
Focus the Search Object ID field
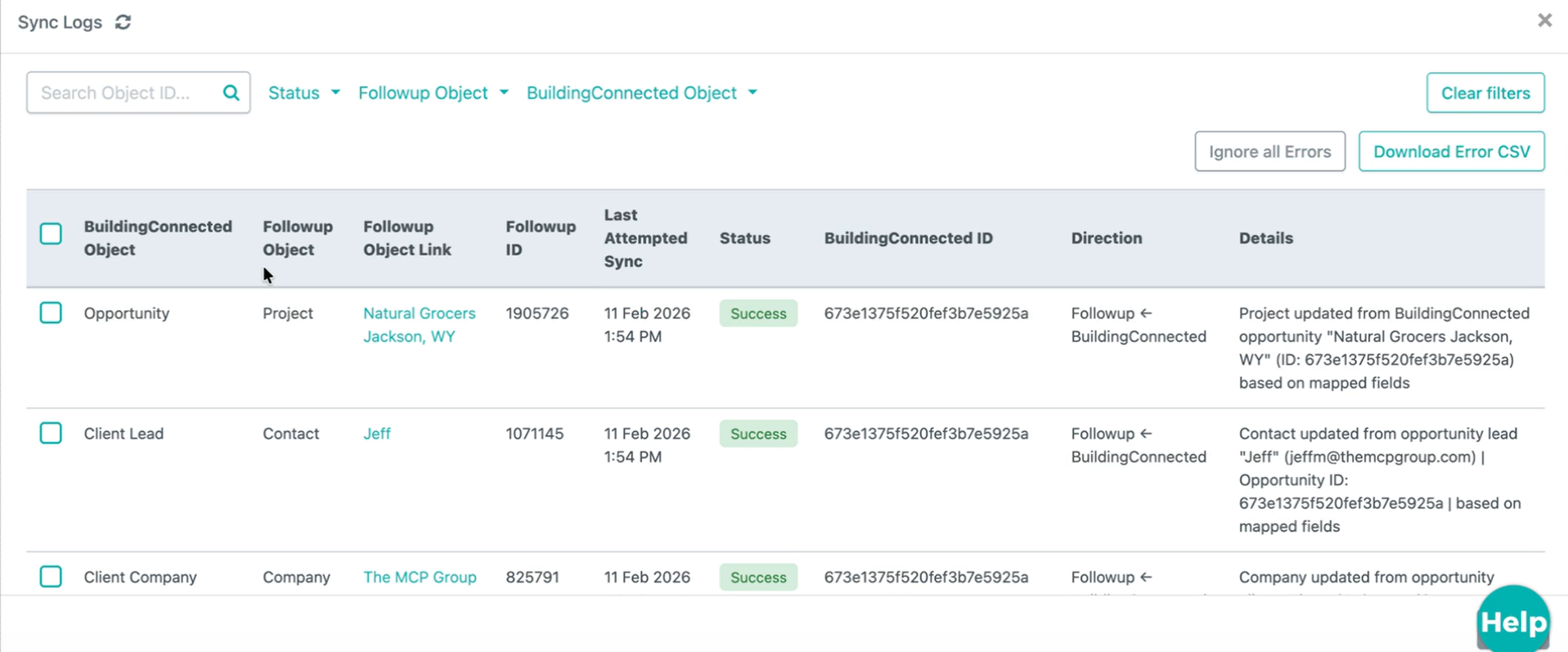123,93
